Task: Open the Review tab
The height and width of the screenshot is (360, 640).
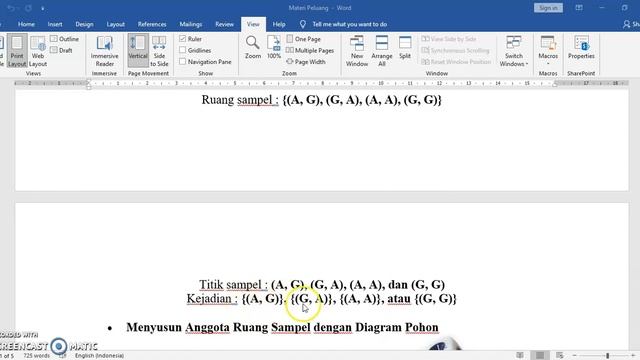Action: point(224,24)
